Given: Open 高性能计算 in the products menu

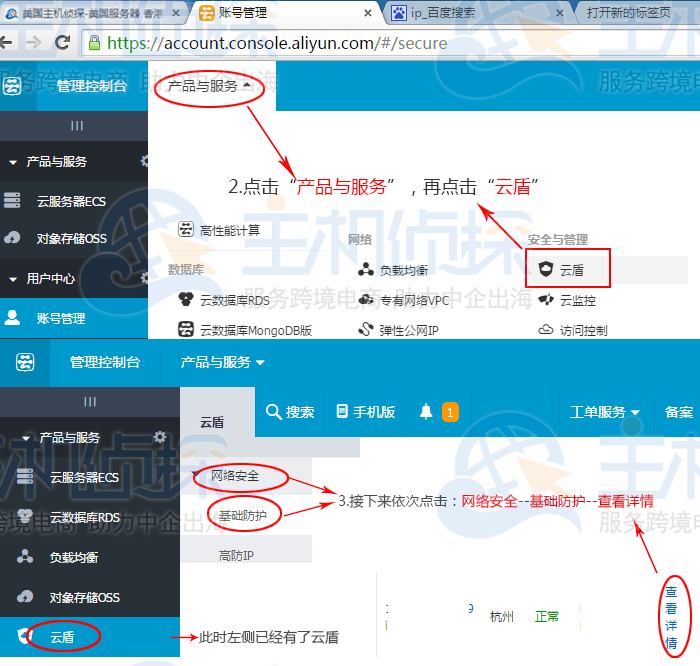Looking at the screenshot, I should click(x=229, y=230).
